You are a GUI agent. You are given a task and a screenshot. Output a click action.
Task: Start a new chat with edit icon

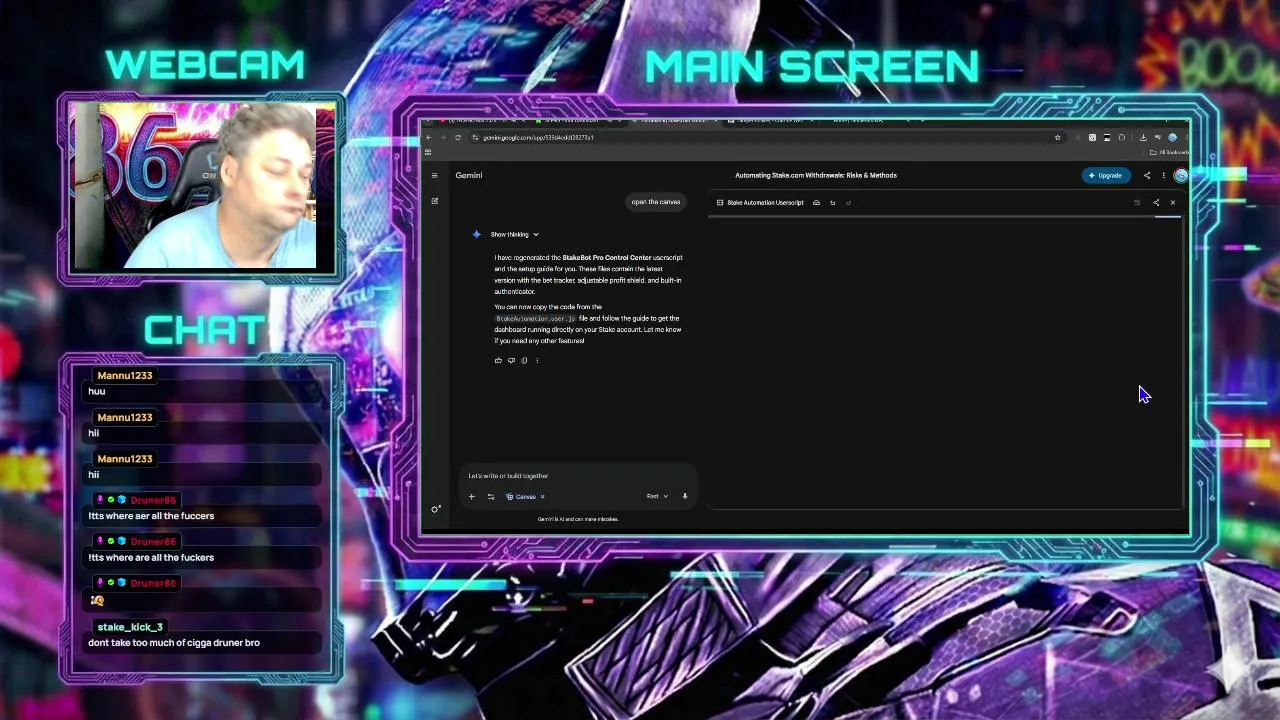[x=435, y=201]
